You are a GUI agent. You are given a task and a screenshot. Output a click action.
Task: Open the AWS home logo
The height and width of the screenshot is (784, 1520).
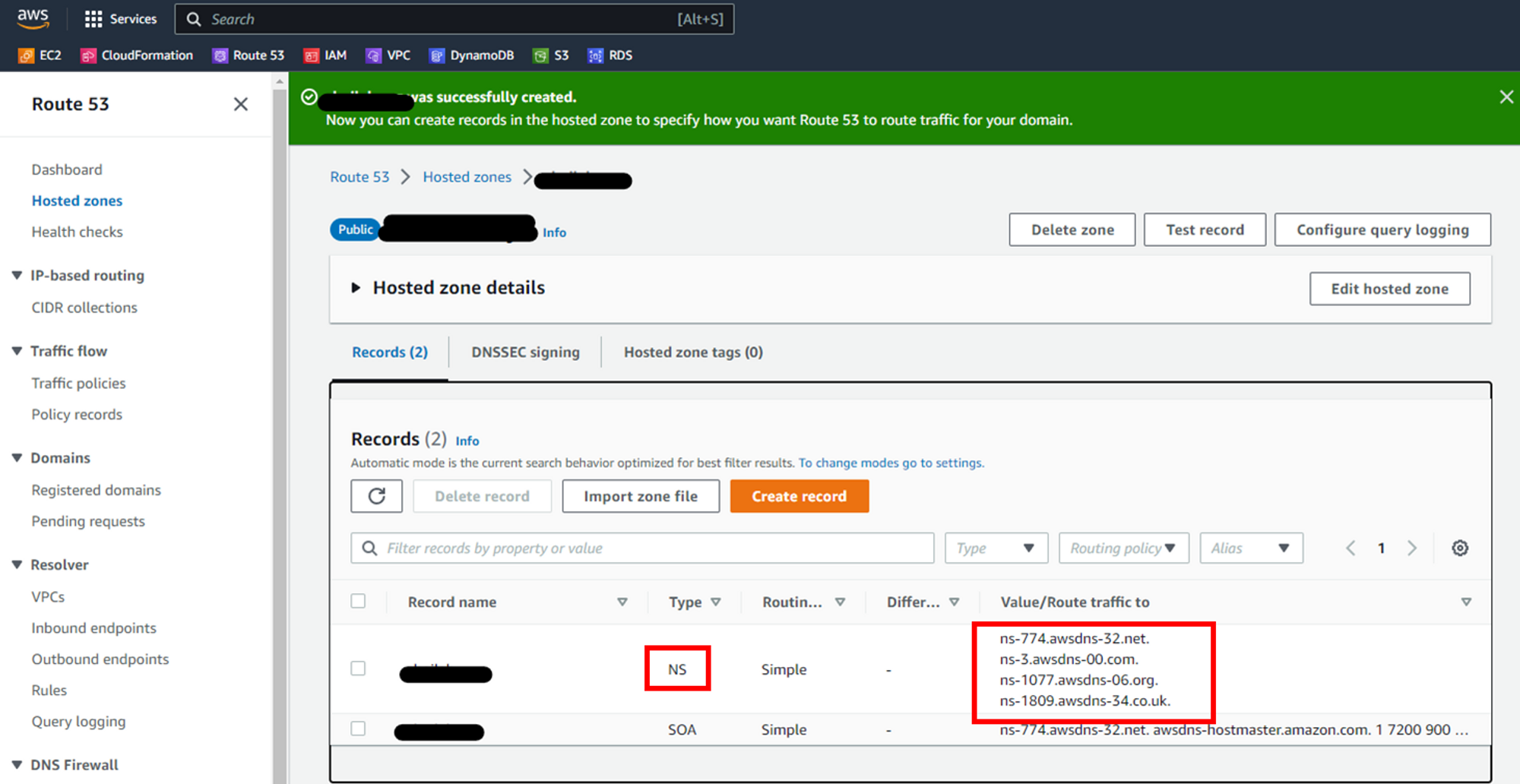33,18
